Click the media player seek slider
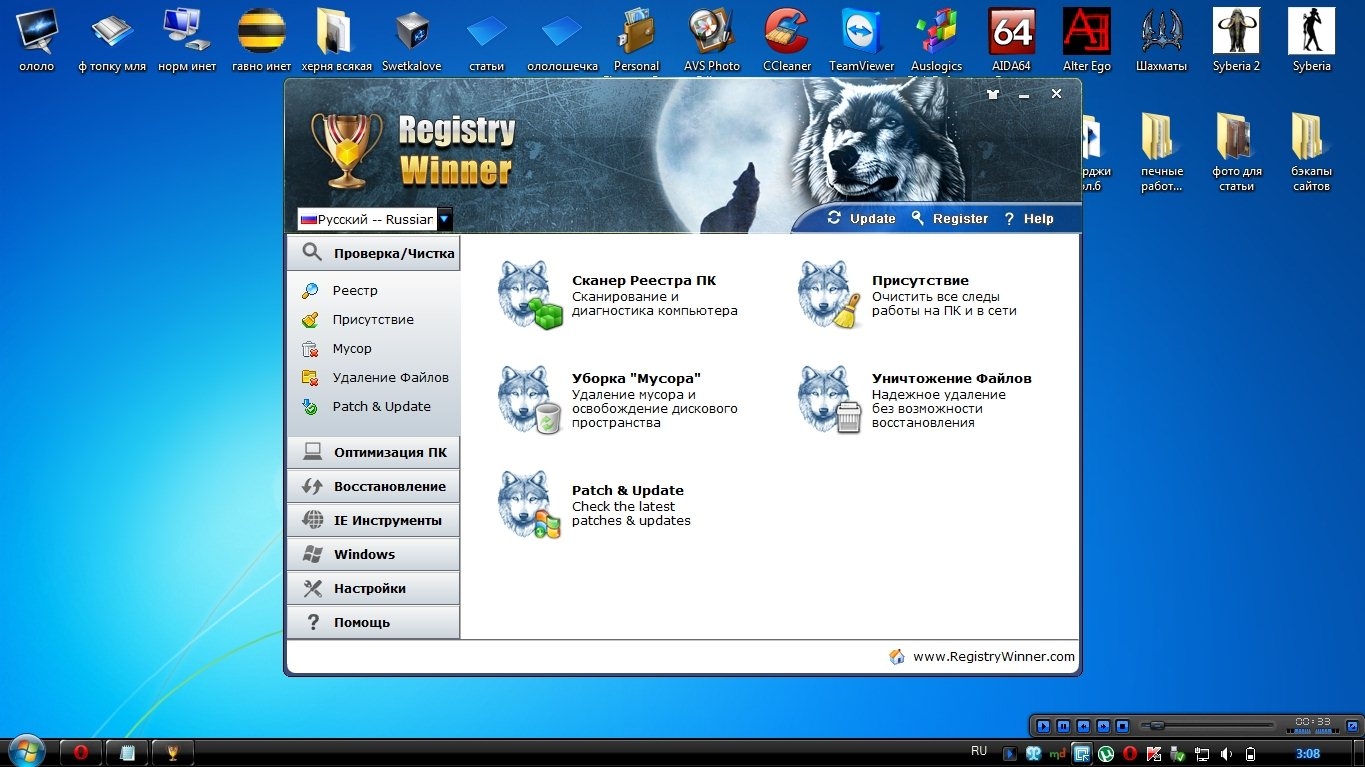 coord(1212,725)
